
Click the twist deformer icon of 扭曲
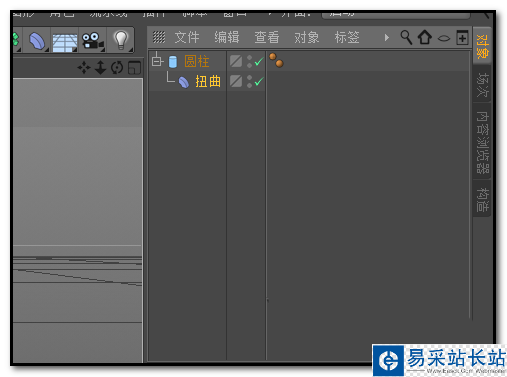pyautogui.click(x=184, y=82)
